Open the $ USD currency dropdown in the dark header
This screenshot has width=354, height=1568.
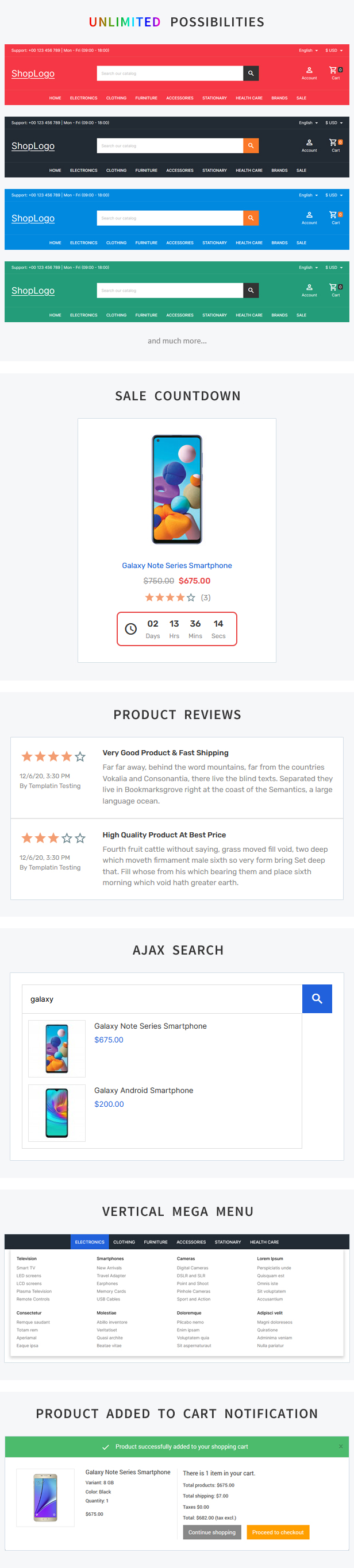[333, 122]
